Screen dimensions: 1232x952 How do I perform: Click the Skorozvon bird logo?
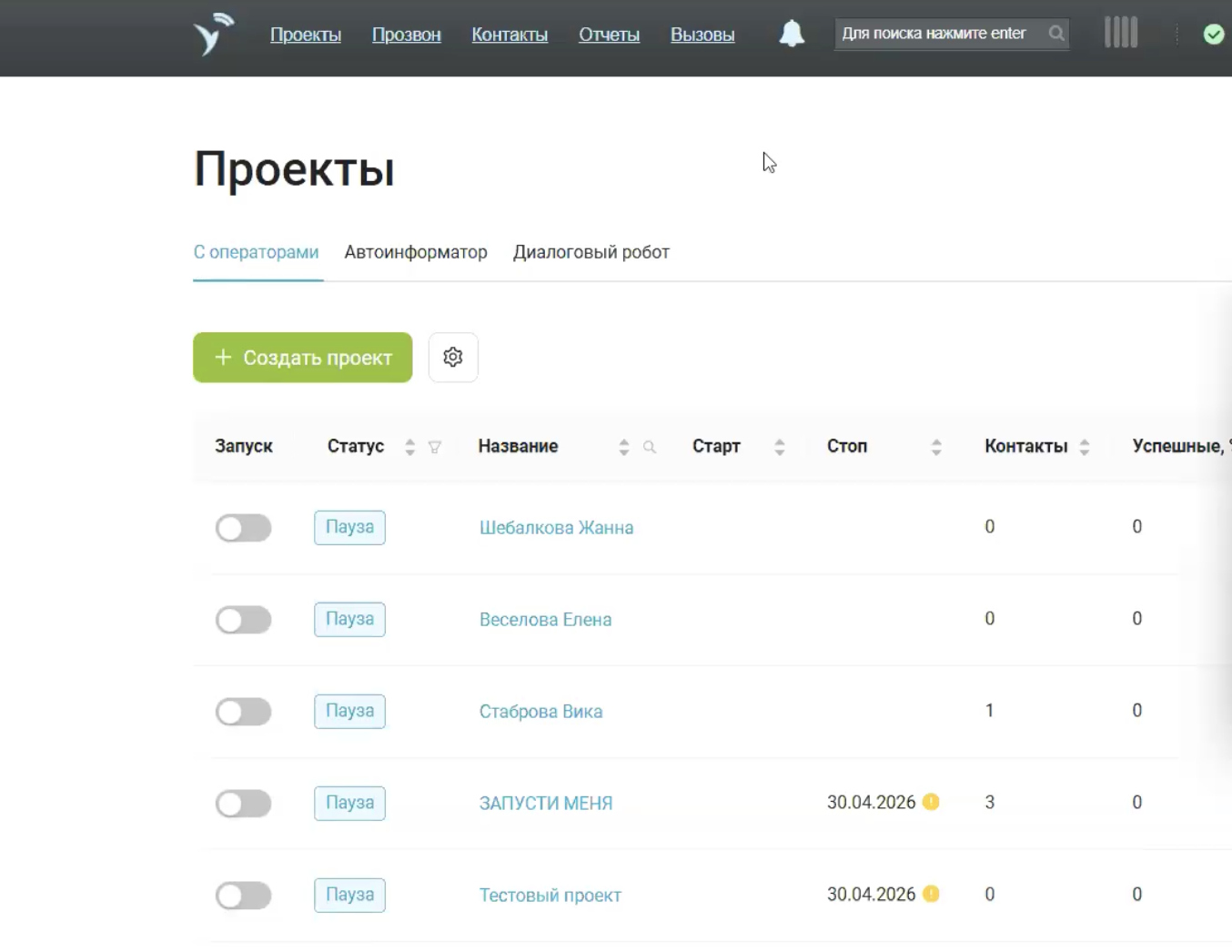[x=214, y=35]
